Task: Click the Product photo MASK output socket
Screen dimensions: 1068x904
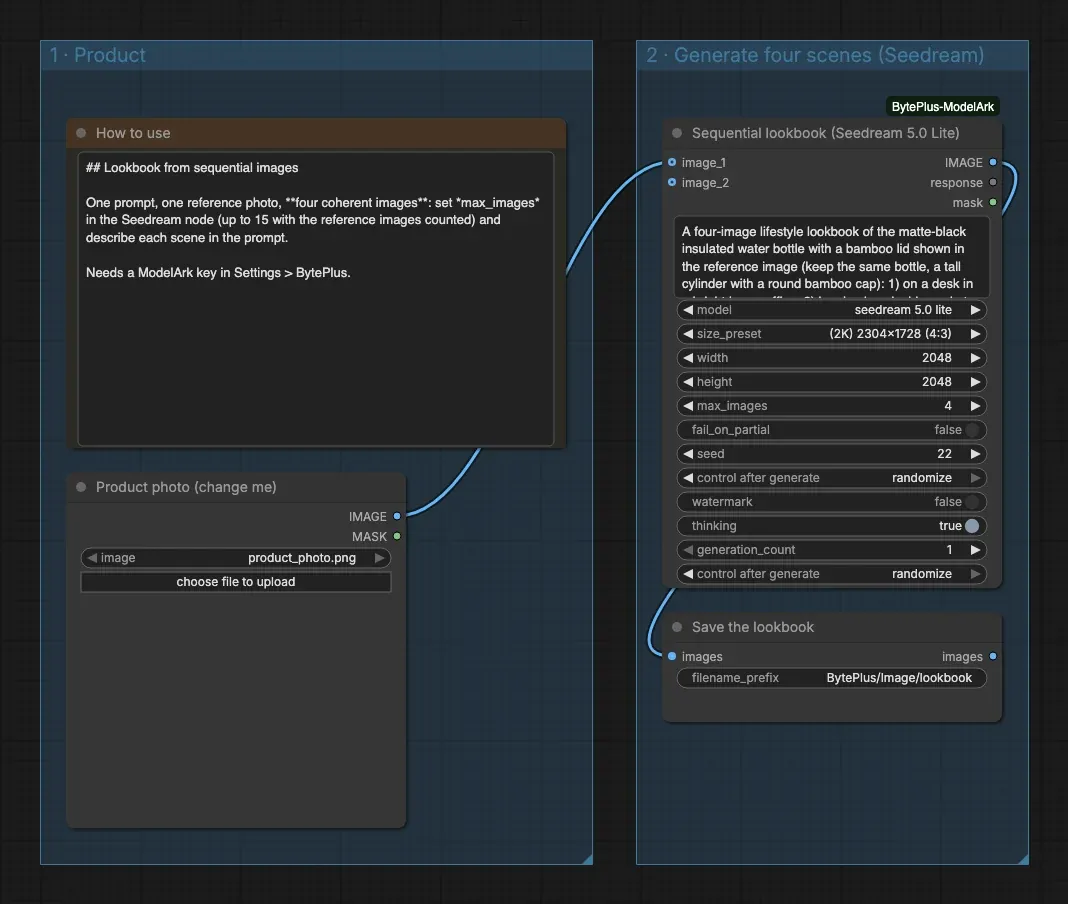Action: 397,536
